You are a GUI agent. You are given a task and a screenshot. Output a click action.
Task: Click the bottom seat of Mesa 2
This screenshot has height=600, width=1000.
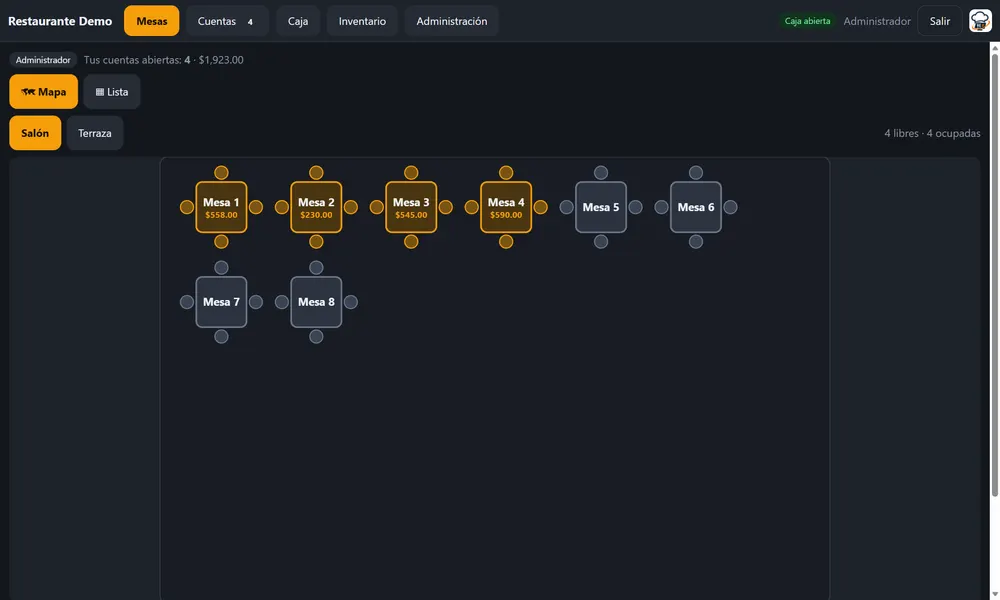click(x=316, y=242)
